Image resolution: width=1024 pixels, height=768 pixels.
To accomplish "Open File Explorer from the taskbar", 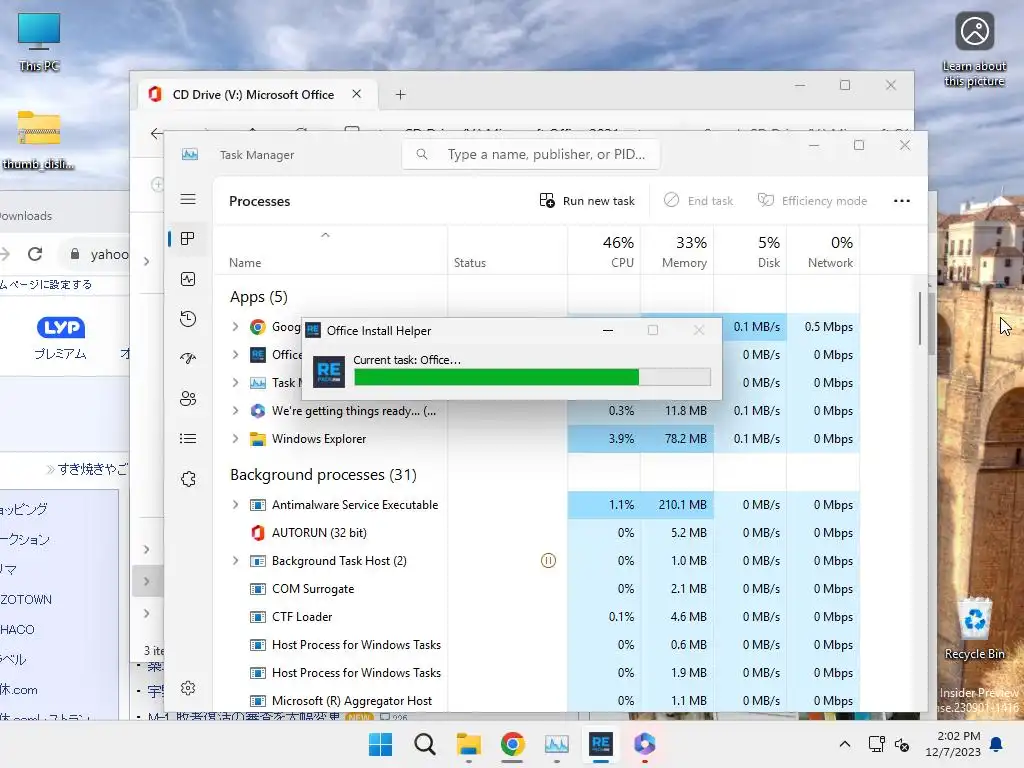I will pos(468,744).
